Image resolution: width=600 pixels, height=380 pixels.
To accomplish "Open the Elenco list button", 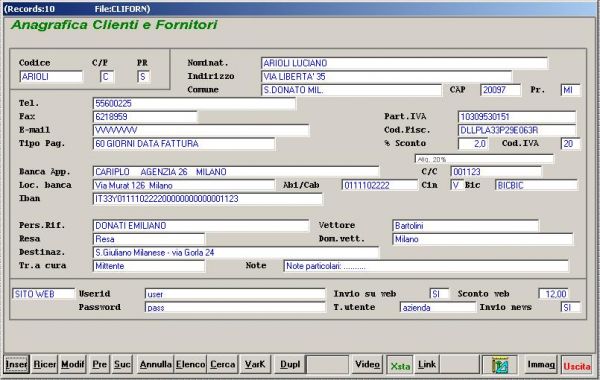I will tap(191, 364).
